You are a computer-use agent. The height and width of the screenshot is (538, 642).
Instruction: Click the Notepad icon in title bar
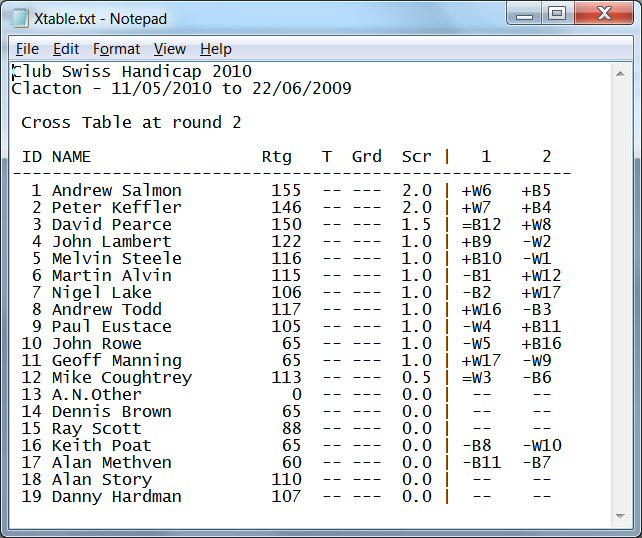(x=20, y=18)
